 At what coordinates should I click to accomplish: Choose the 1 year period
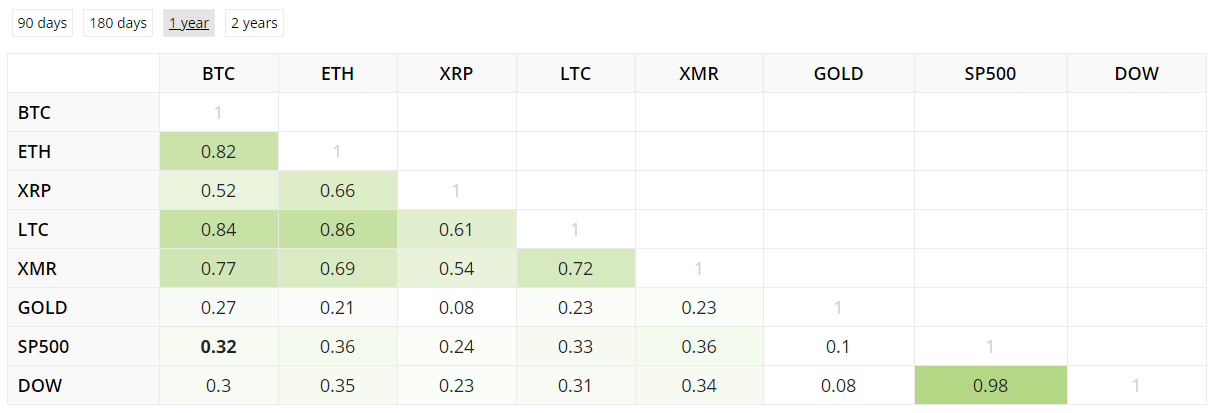[189, 23]
